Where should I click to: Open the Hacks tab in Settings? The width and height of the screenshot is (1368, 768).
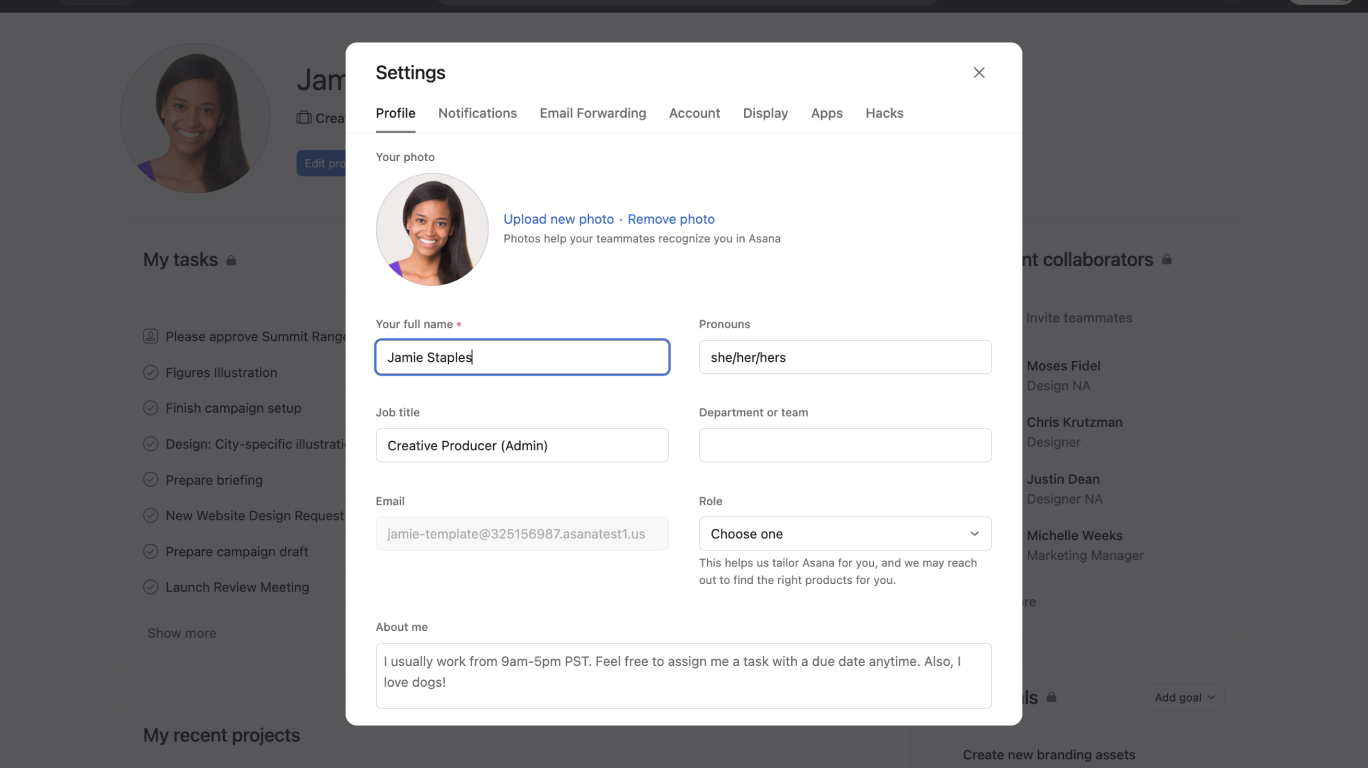click(884, 113)
